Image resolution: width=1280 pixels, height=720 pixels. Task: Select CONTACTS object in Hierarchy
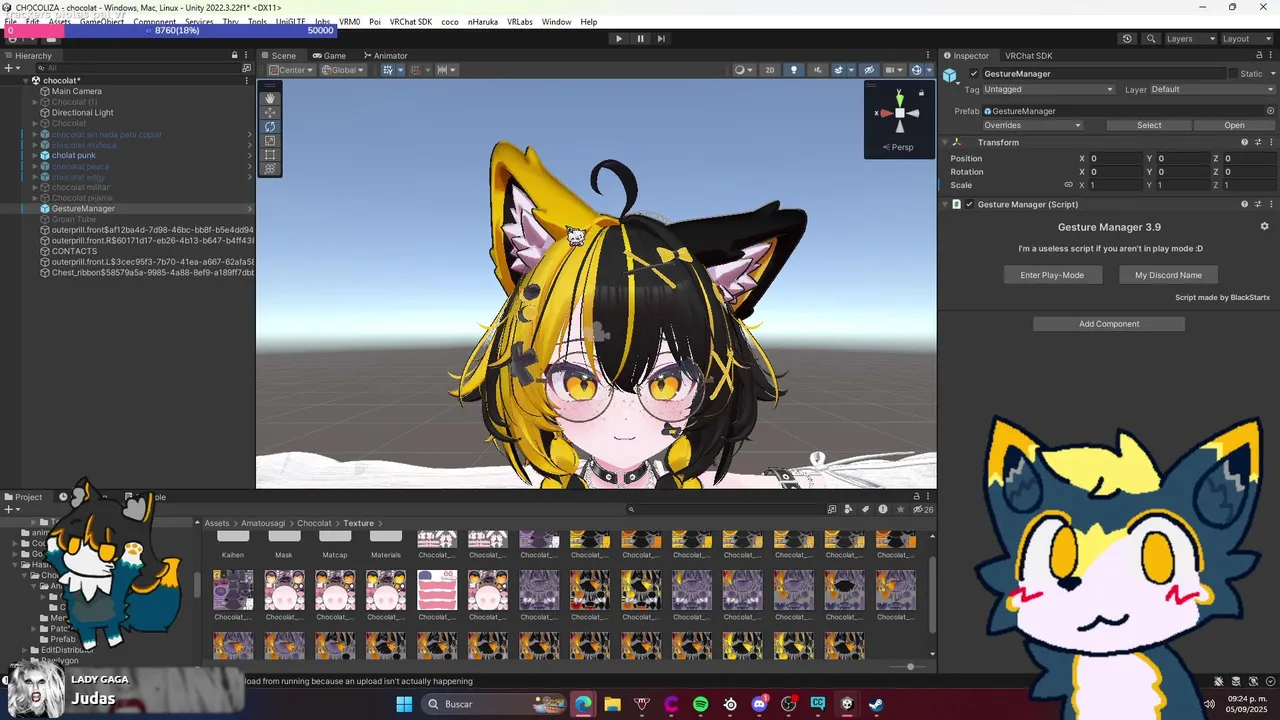tap(74, 251)
